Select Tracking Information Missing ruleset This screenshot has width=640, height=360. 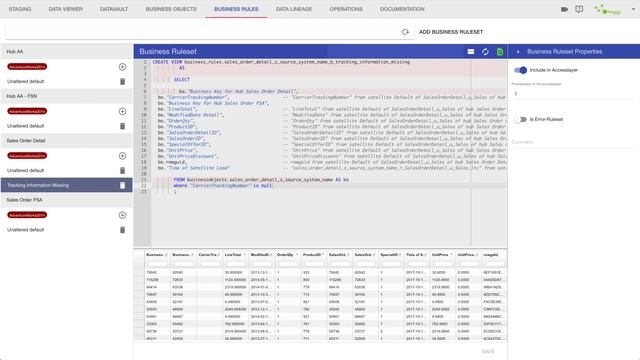67,185
